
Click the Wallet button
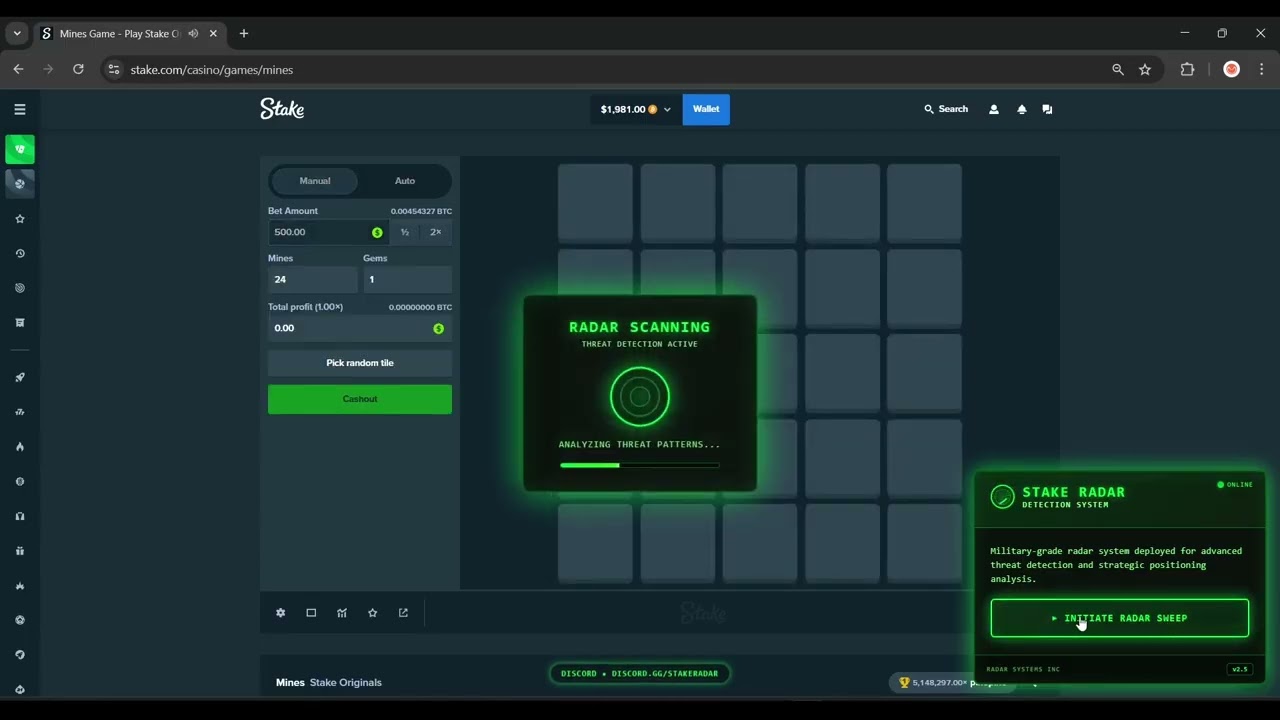pos(706,109)
